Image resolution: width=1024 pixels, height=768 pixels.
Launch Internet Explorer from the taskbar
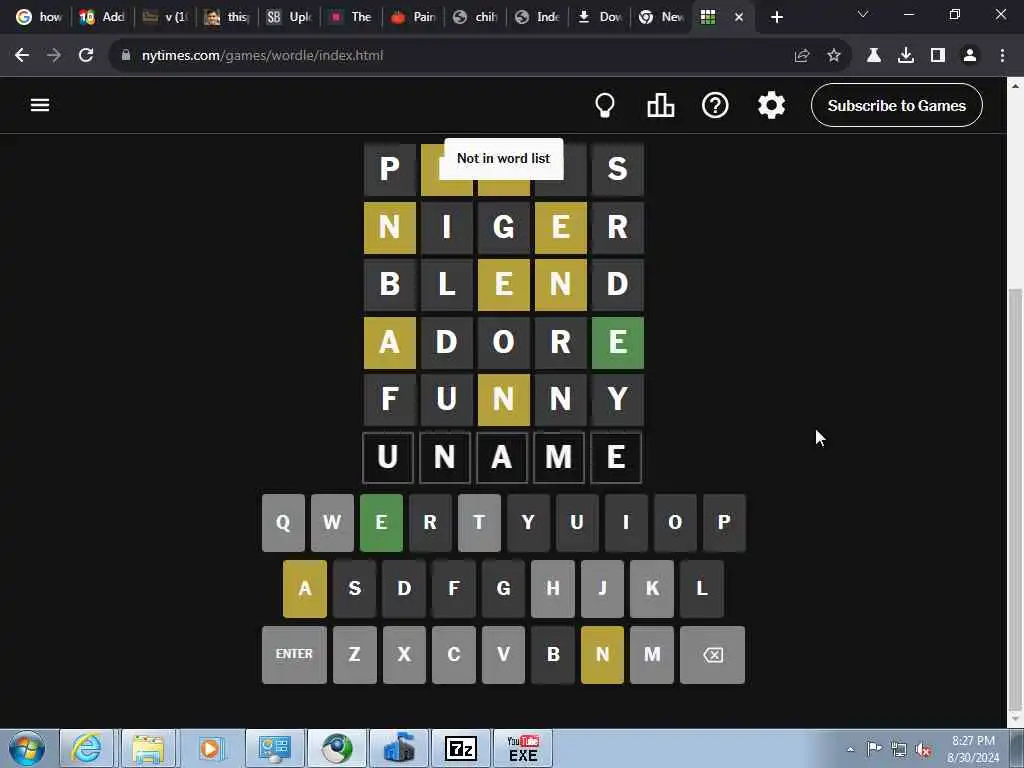point(86,748)
